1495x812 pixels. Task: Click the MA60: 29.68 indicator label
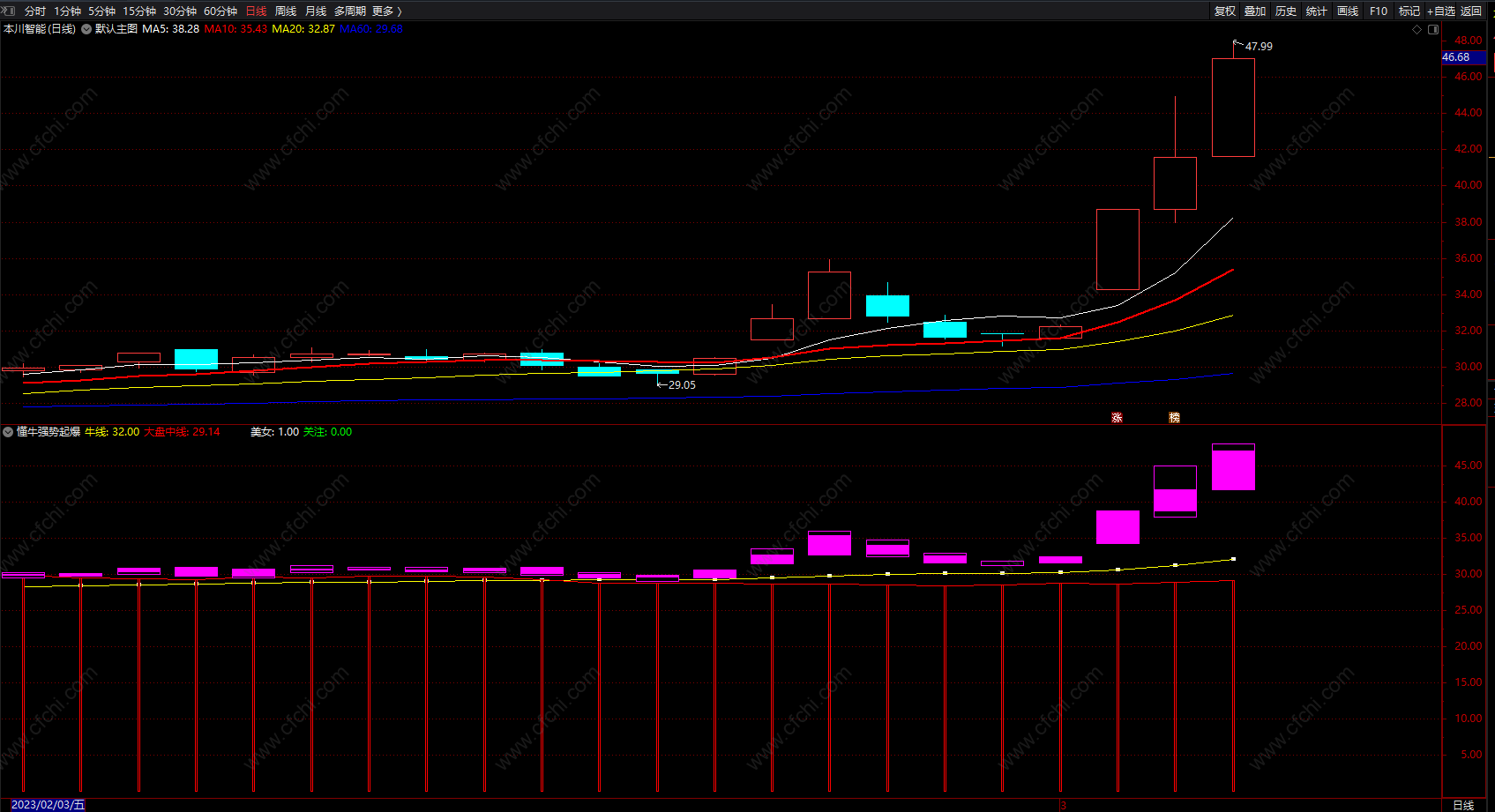pyautogui.click(x=371, y=29)
